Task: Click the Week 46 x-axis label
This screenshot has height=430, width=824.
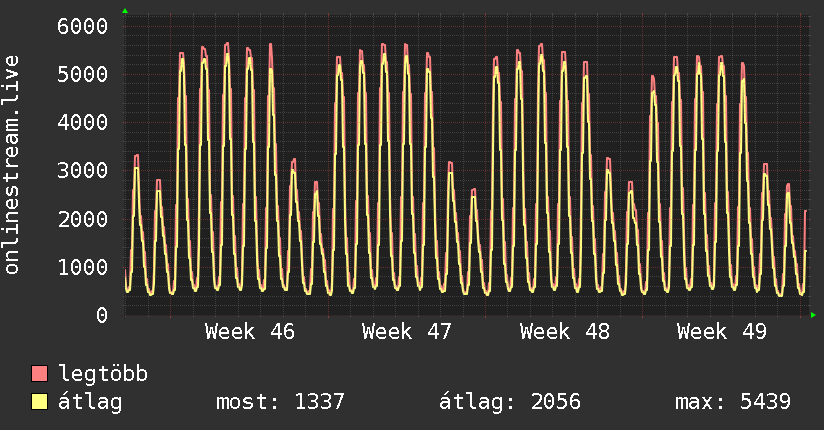Action: [x=250, y=332]
